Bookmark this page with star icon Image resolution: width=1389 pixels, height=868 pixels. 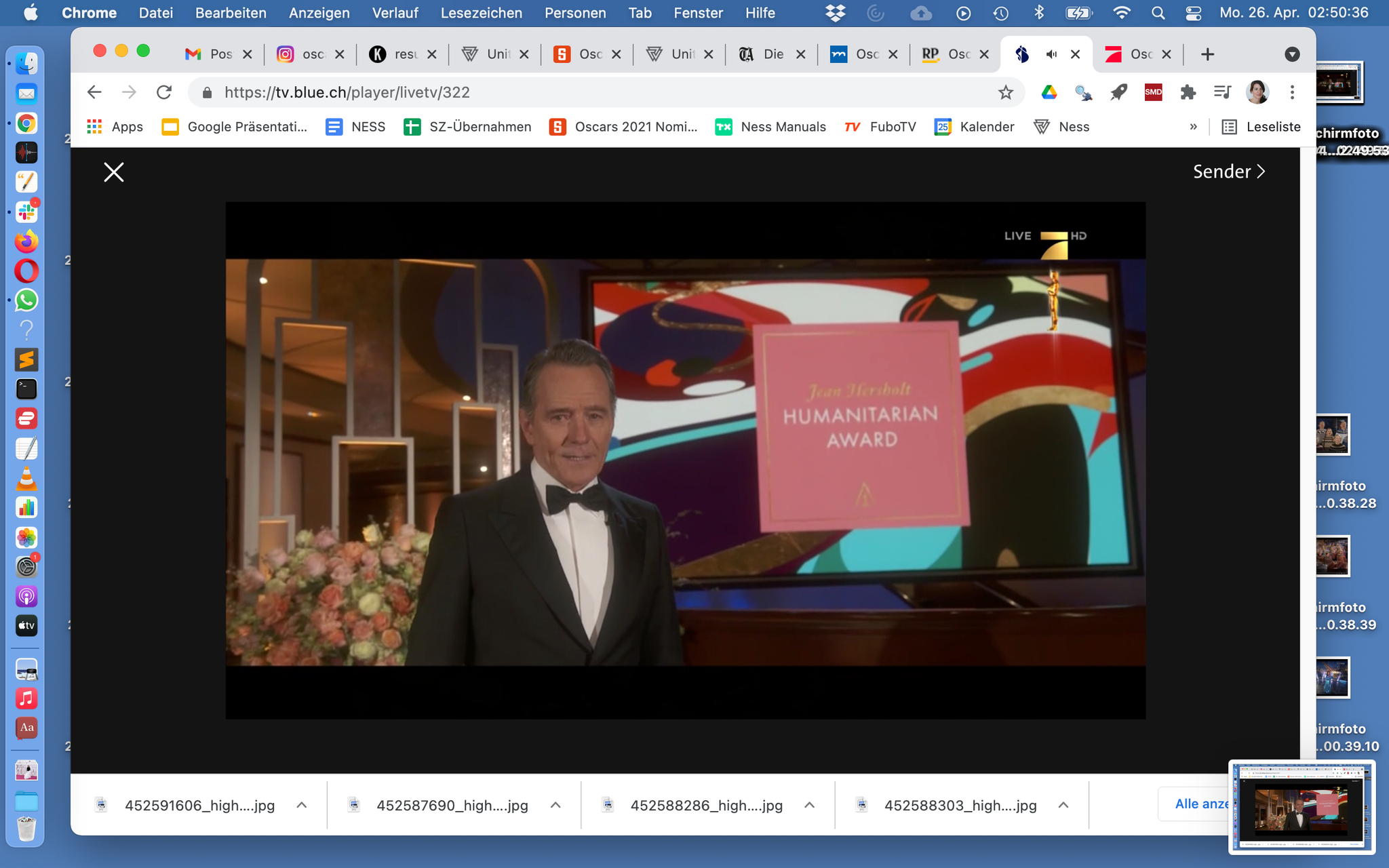click(1005, 92)
